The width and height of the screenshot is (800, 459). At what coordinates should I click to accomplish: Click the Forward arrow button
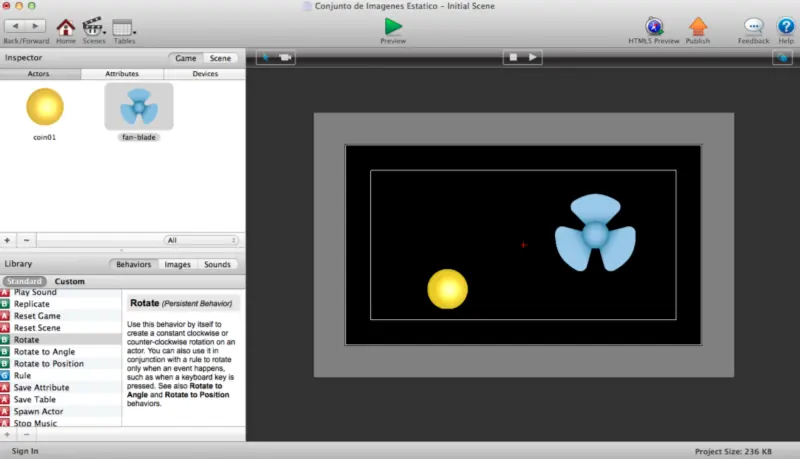35,26
